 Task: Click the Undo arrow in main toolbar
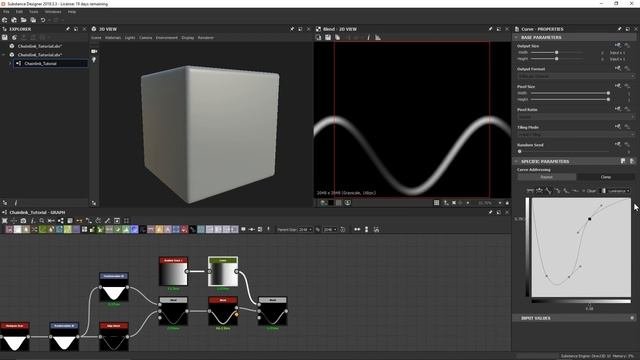42,20
